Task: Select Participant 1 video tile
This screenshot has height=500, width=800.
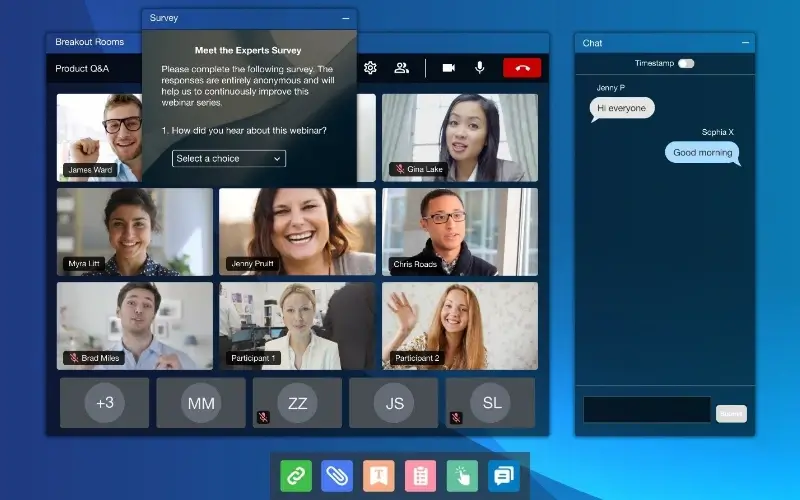Action: 297,326
